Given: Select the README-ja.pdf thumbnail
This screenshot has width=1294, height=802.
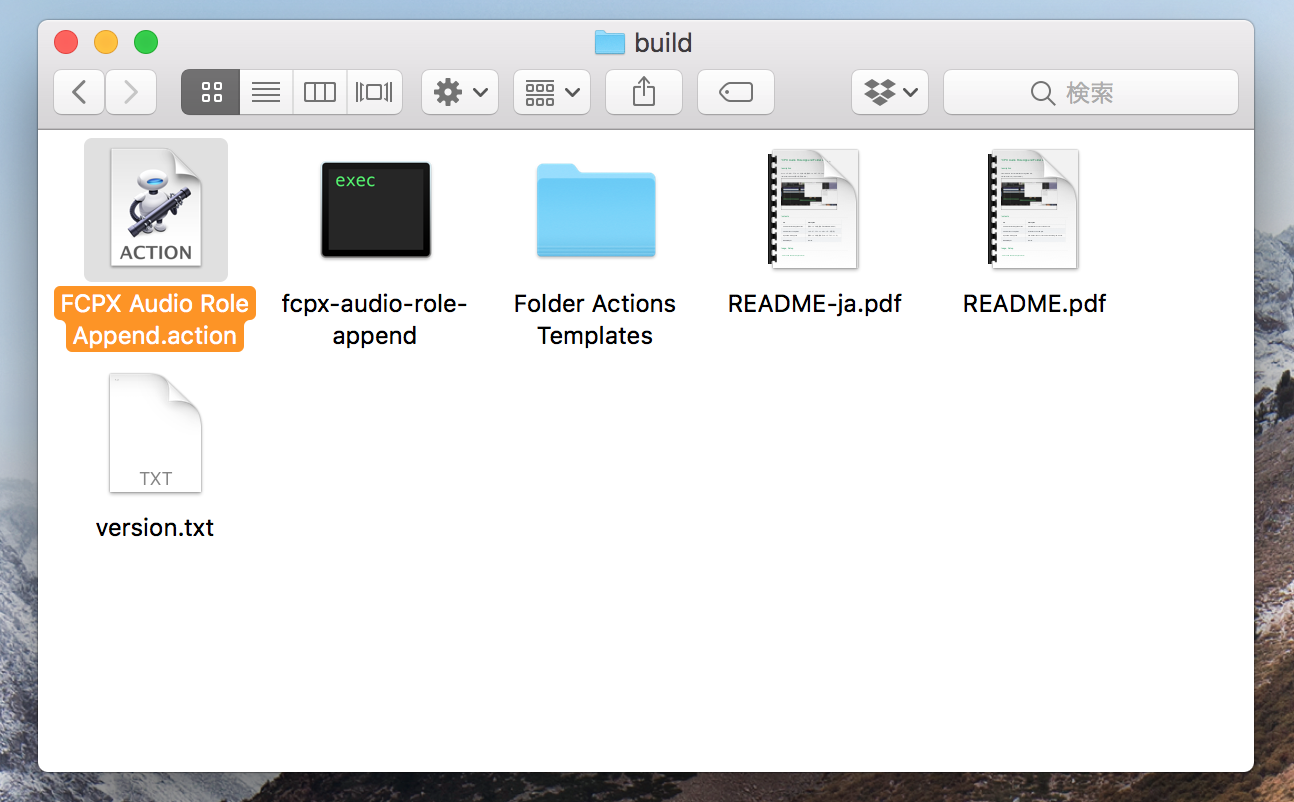Looking at the screenshot, I should click(x=814, y=209).
